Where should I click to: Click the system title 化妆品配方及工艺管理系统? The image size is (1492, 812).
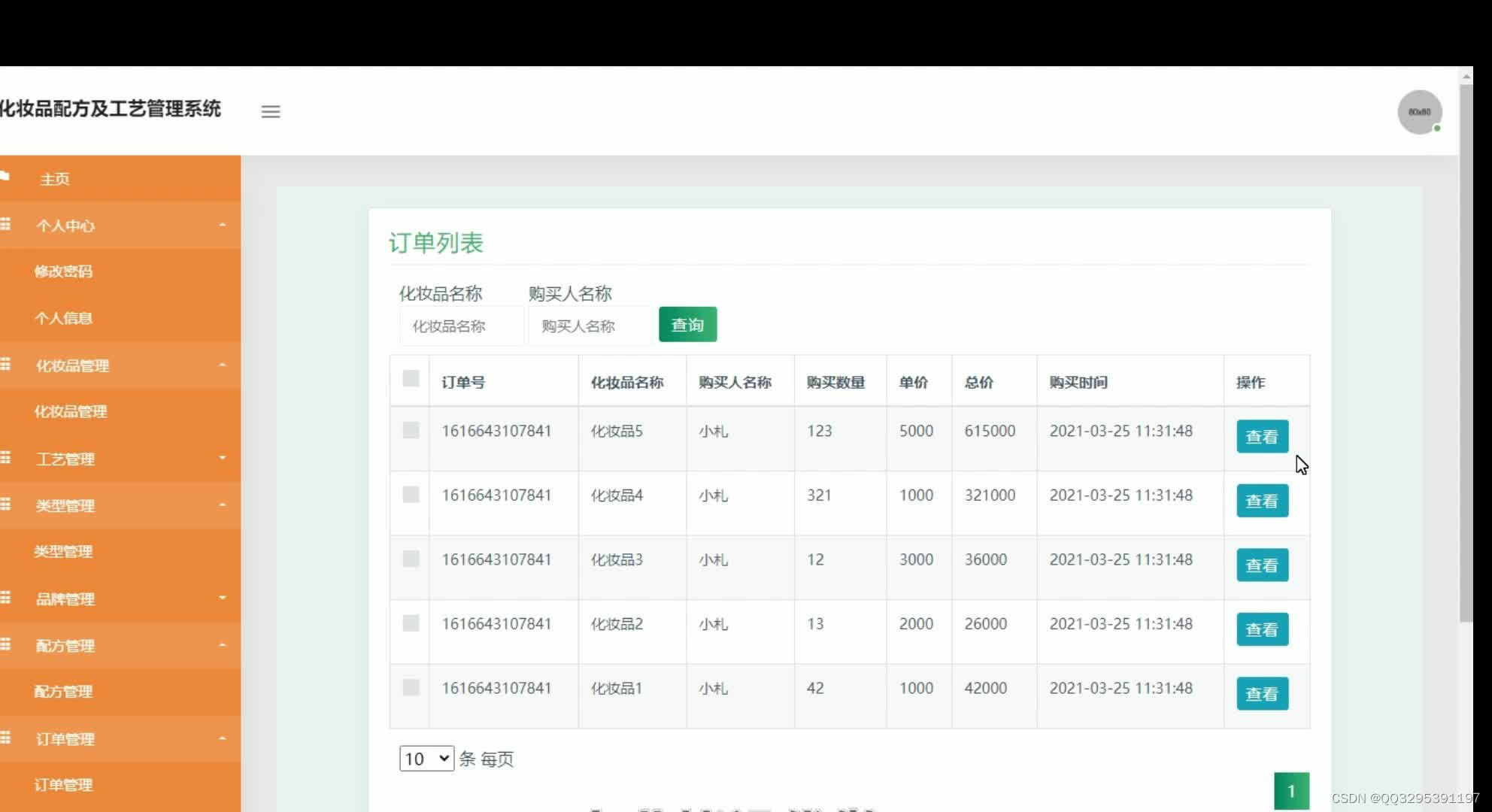tap(111, 109)
